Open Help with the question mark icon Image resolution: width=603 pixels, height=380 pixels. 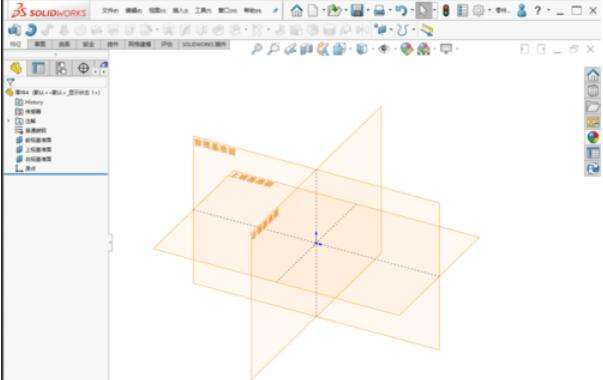[538, 10]
